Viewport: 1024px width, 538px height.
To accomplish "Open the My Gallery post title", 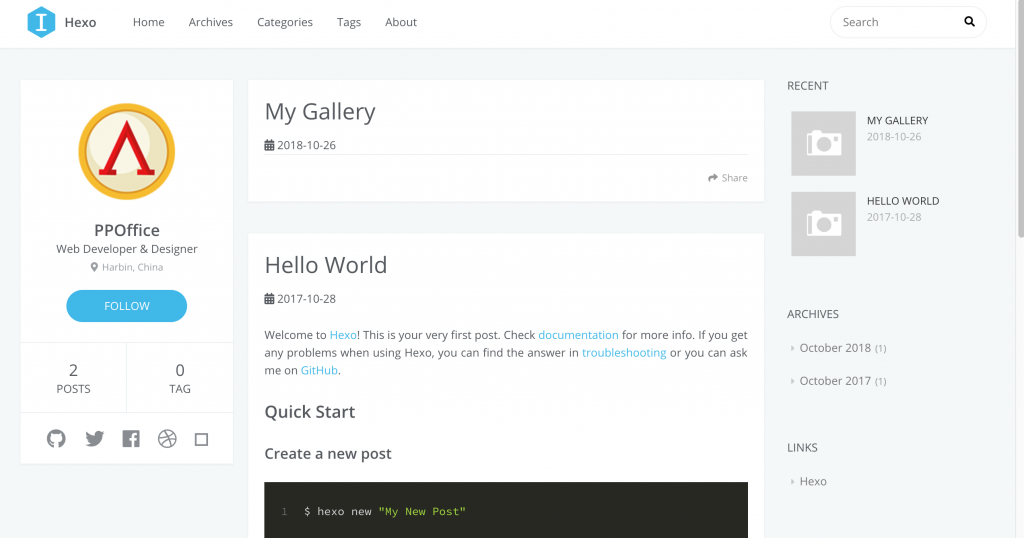I will click(320, 112).
